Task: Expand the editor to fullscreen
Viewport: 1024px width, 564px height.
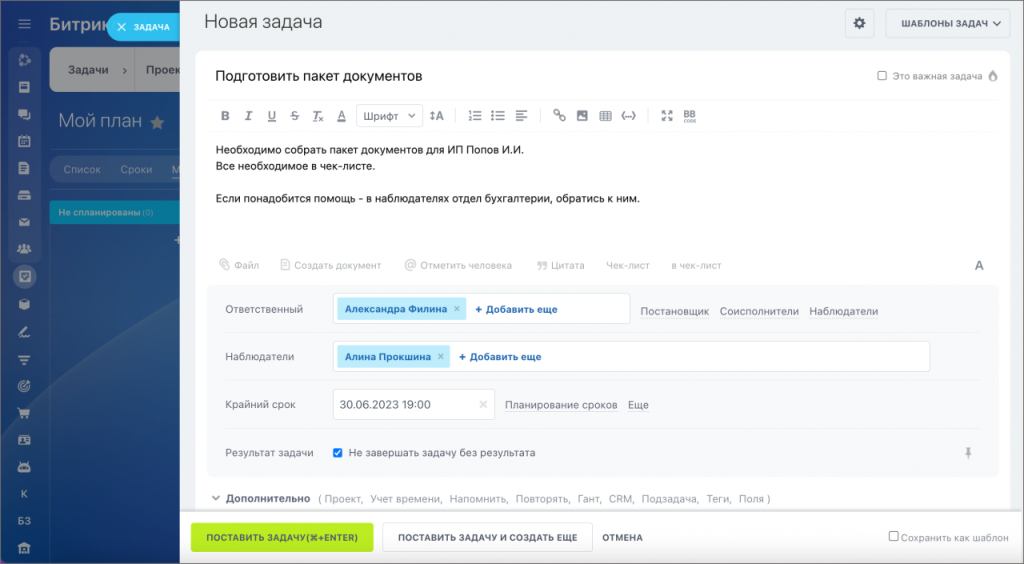Action: point(667,116)
